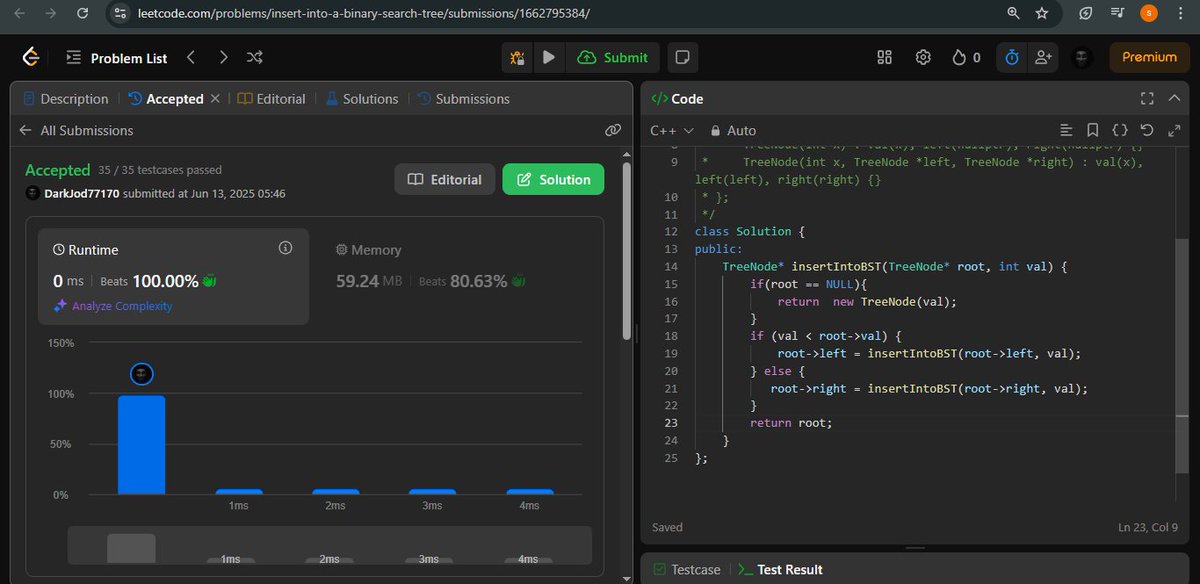Click the submission panel vertical scrollbar
The image size is (1200, 584).
[x=627, y=250]
